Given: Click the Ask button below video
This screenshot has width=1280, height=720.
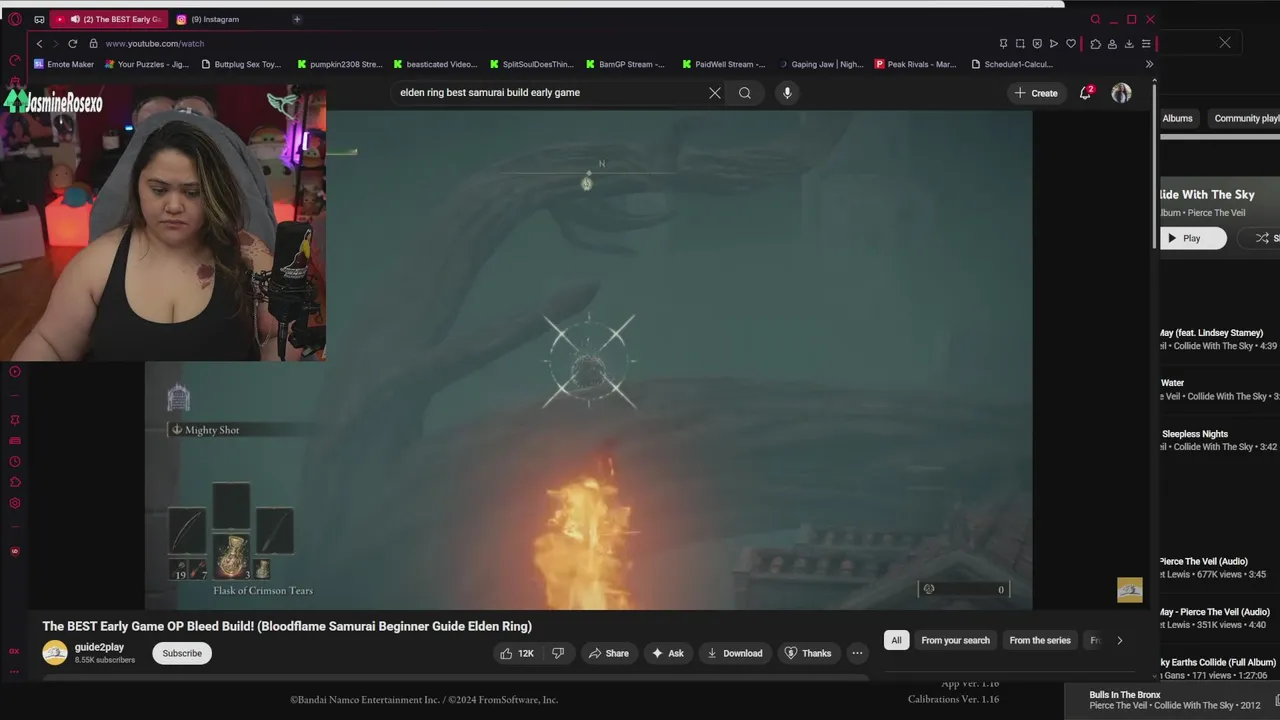Looking at the screenshot, I should tap(667, 653).
